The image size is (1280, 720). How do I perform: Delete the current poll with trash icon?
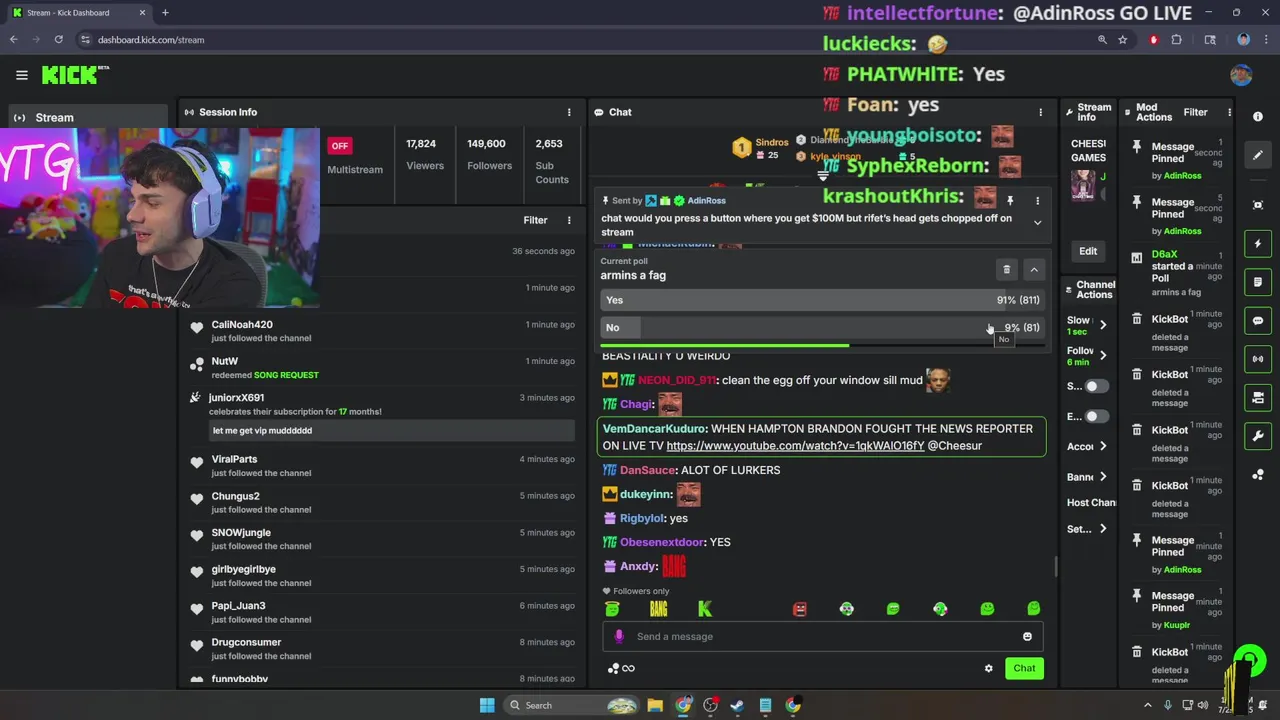[x=1007, y=269]
